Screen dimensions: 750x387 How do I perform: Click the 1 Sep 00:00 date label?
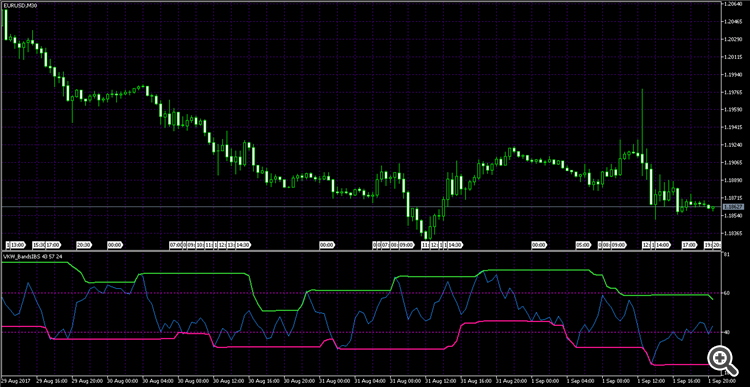(x=544, y=382)
